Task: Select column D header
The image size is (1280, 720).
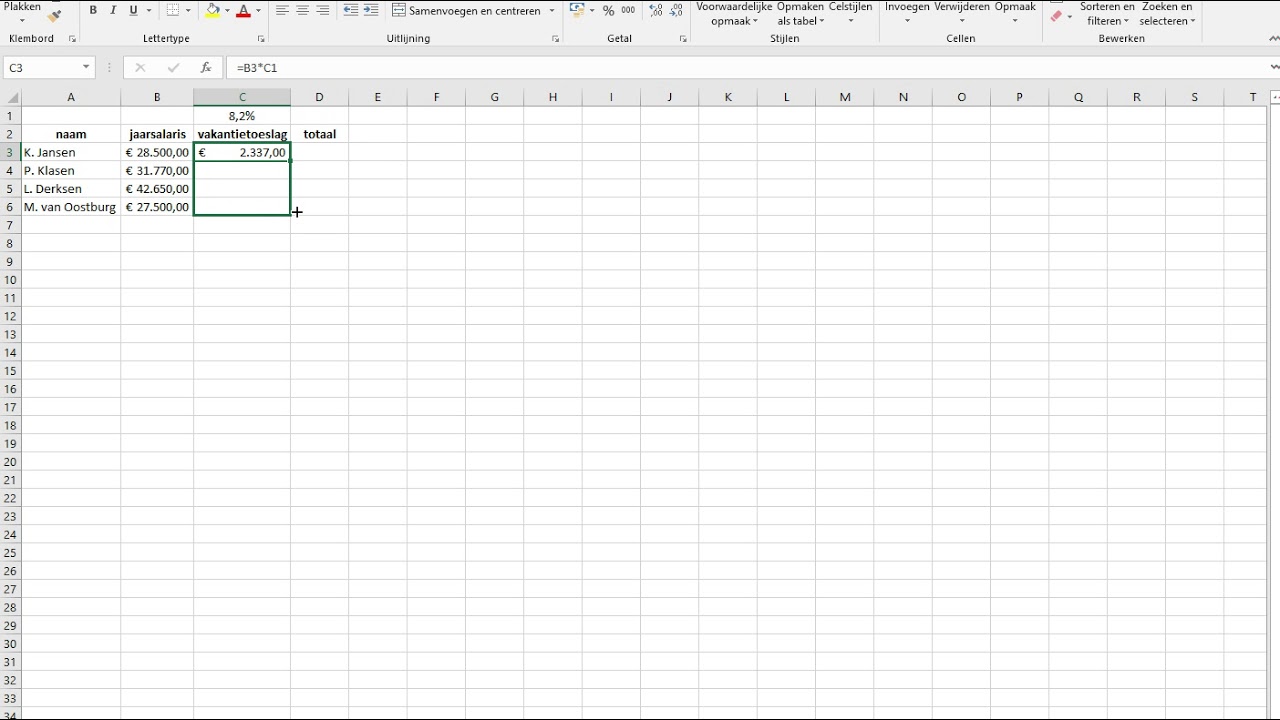Action: coord(319,97)
